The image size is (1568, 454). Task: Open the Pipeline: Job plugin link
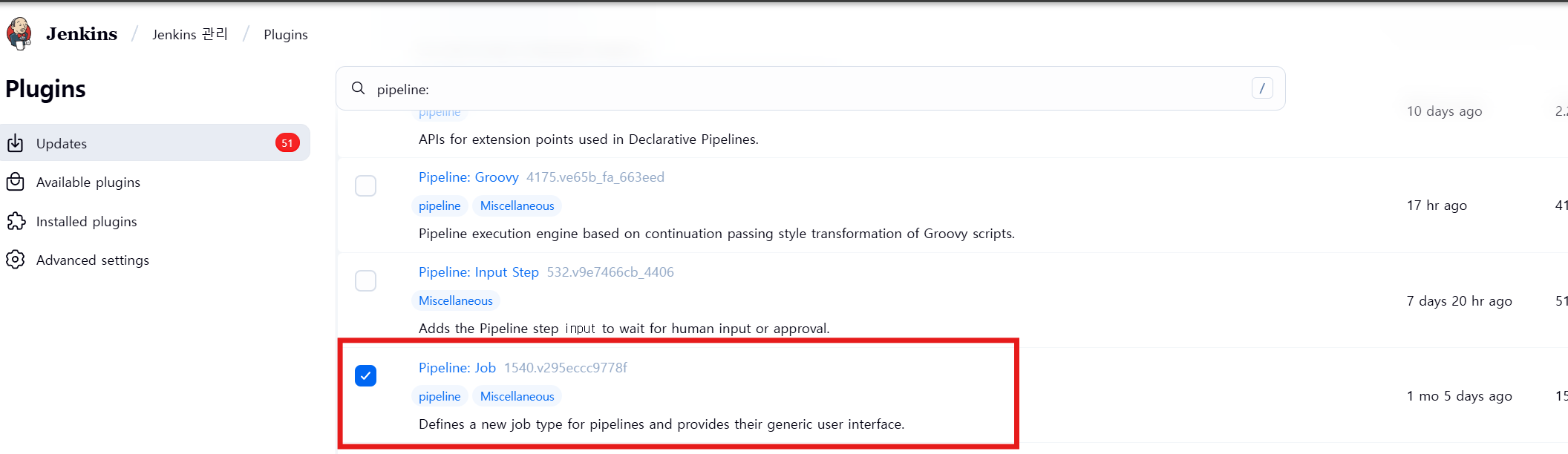(457, 368)
